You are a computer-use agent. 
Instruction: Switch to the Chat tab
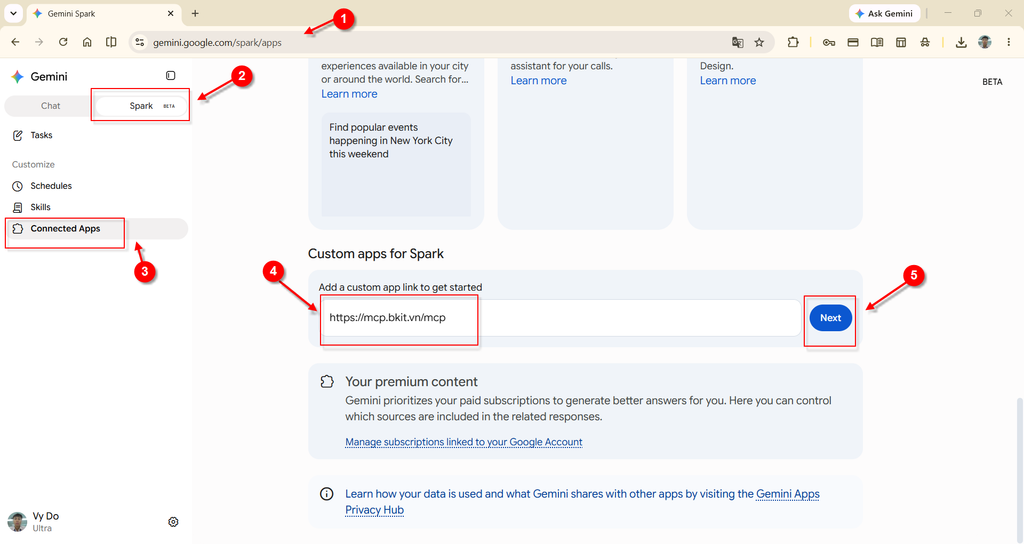tap(50, 106)
